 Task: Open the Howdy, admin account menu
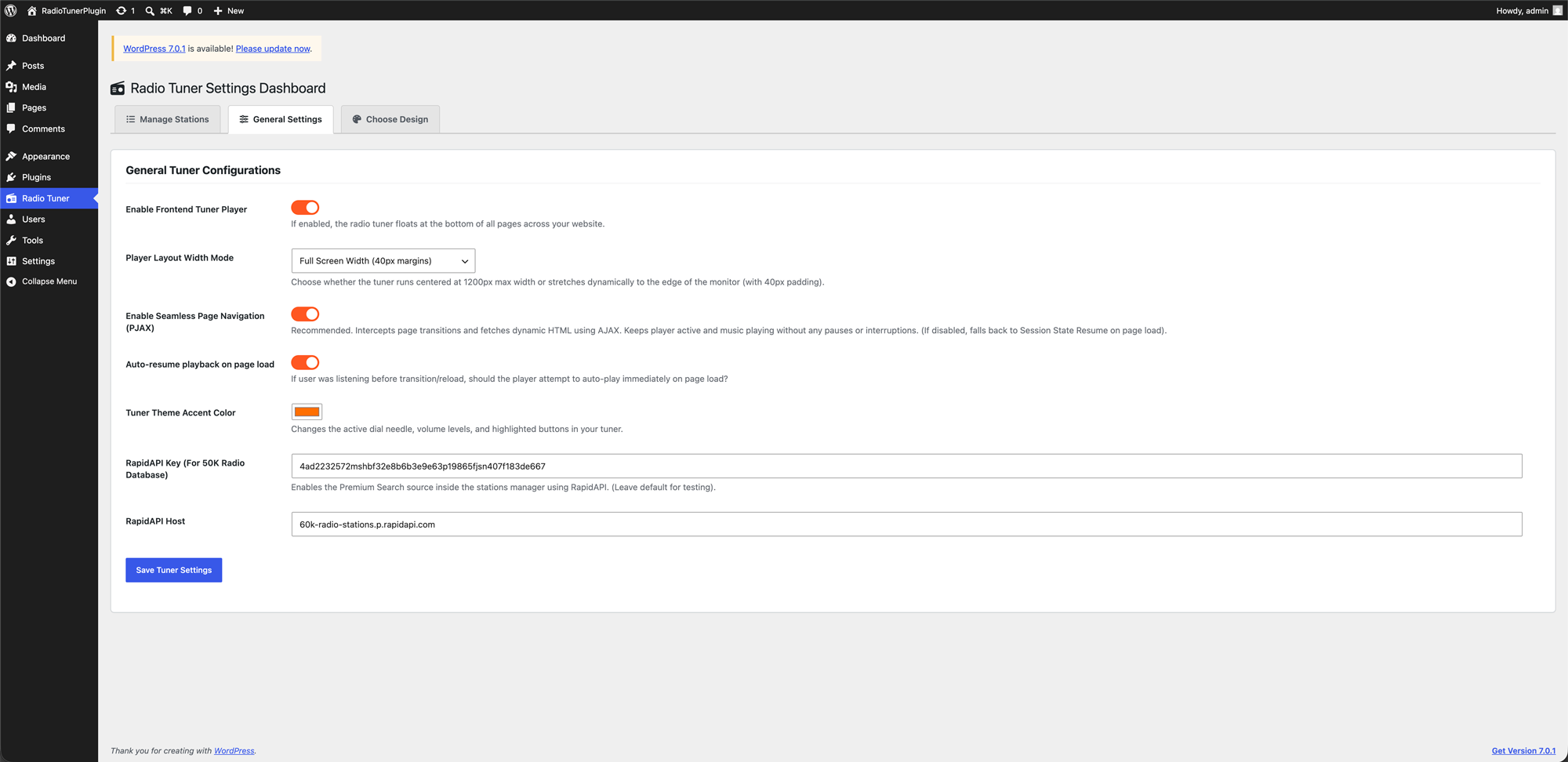pos(1529,11)
